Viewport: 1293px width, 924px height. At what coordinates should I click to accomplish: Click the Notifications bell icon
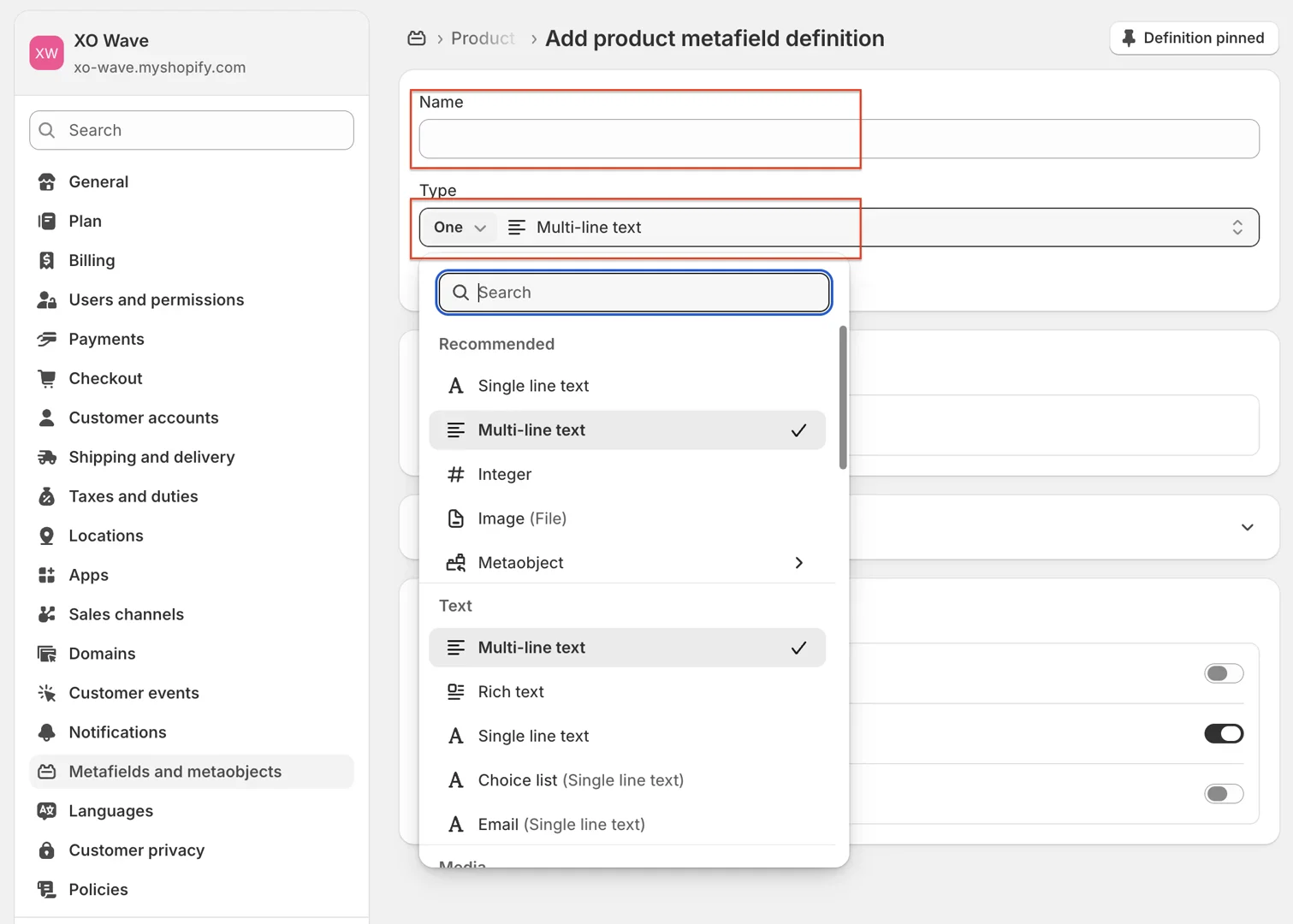pos(47,732)
